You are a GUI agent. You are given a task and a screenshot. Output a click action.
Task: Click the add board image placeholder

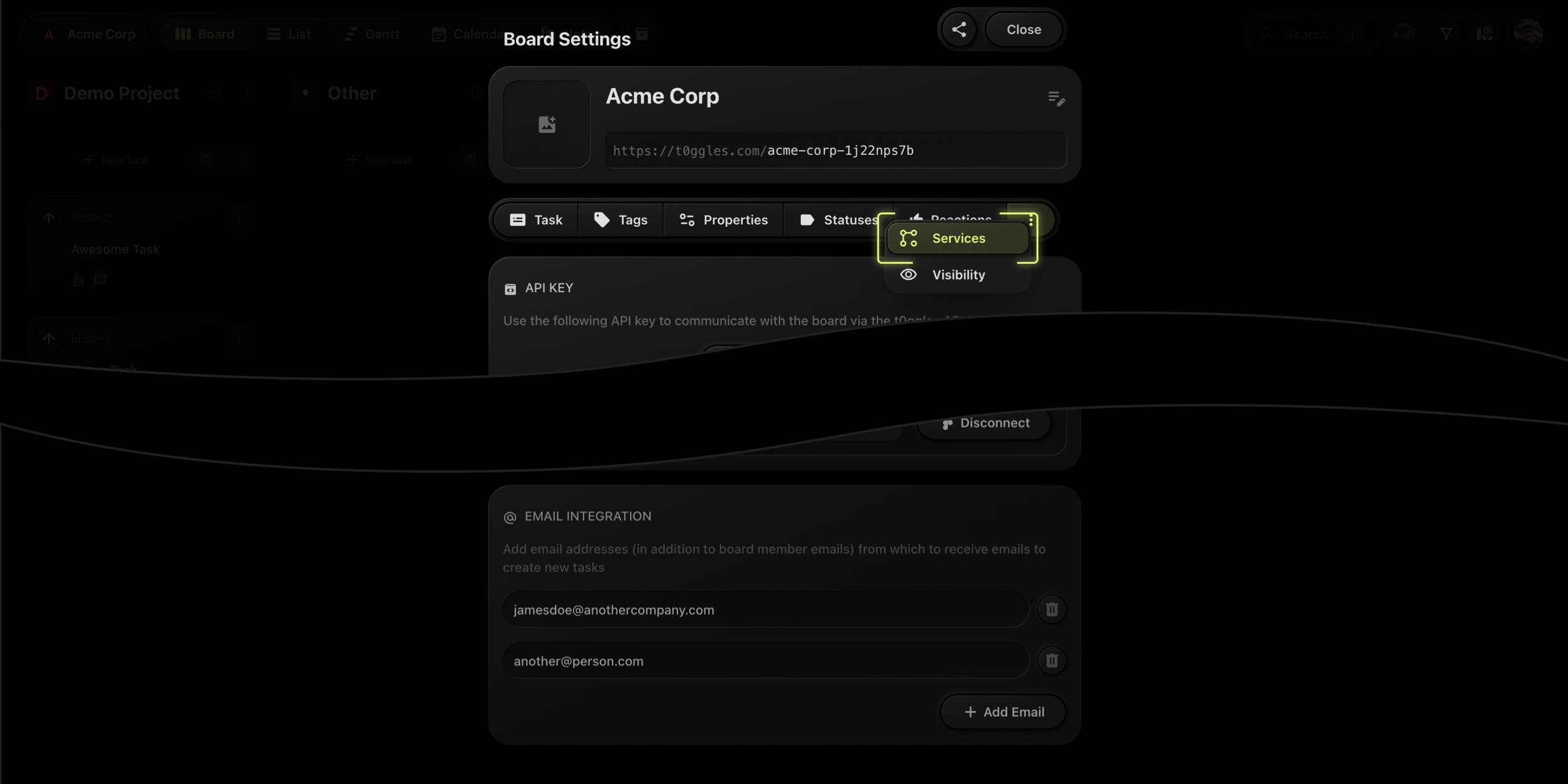click(547, 124)
